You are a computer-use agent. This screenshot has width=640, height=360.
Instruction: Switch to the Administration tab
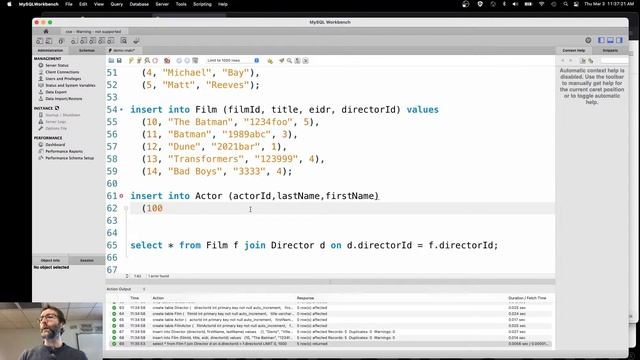pos(50,51)
